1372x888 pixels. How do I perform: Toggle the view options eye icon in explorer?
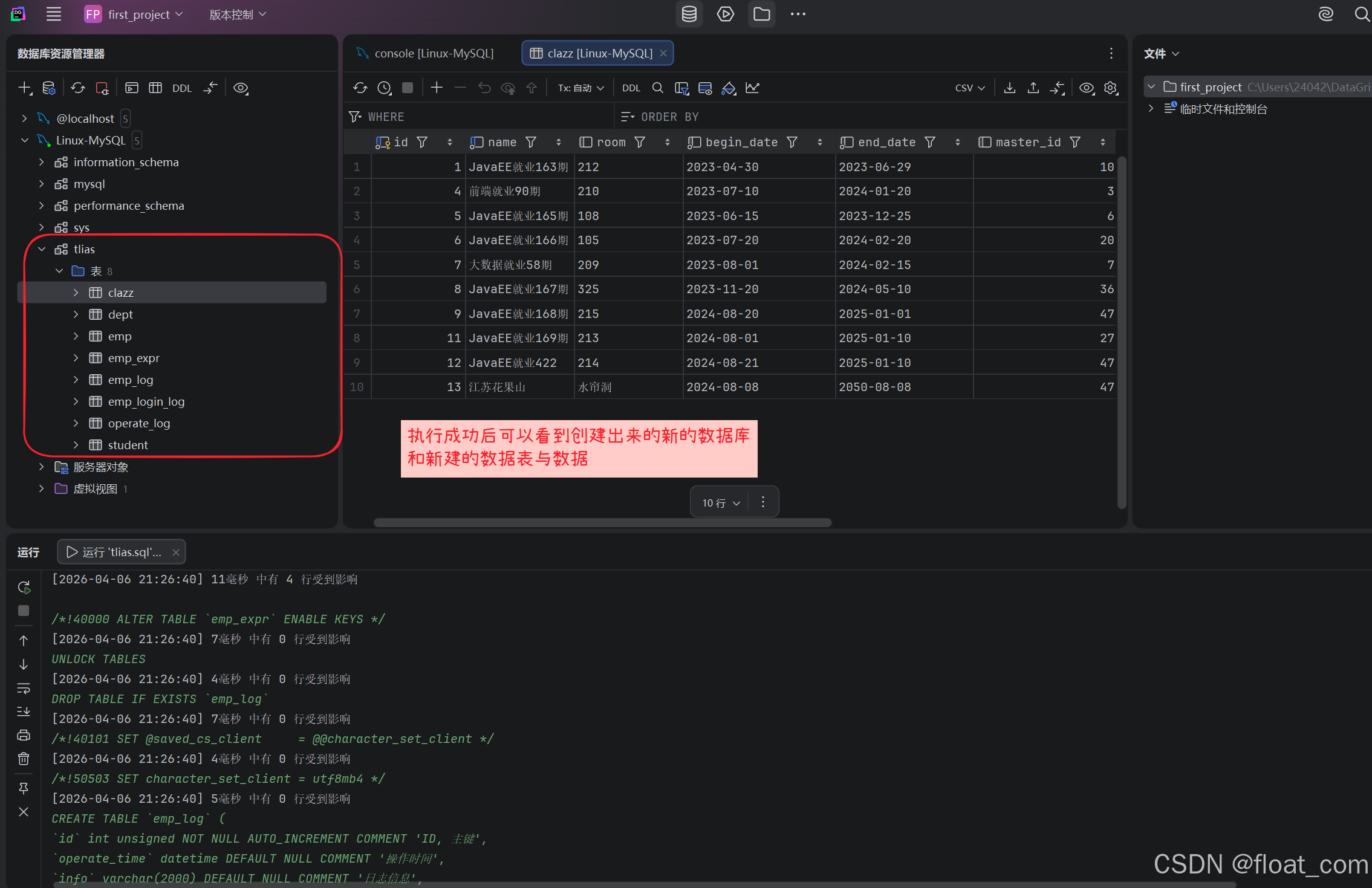(x=241, y=88)
